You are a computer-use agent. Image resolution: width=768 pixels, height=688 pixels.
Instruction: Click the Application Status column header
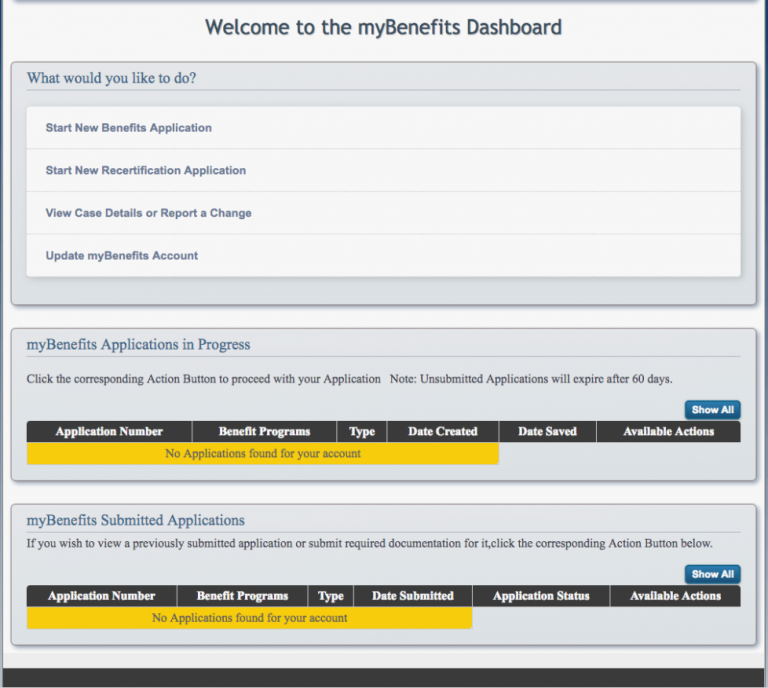(x=541, y=596)
